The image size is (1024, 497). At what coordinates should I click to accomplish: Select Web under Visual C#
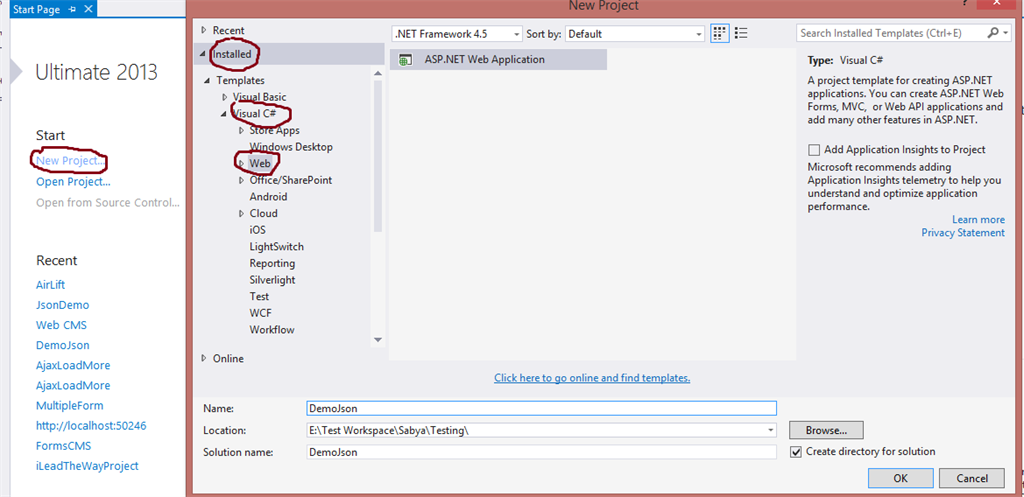[x=260, y=163]
